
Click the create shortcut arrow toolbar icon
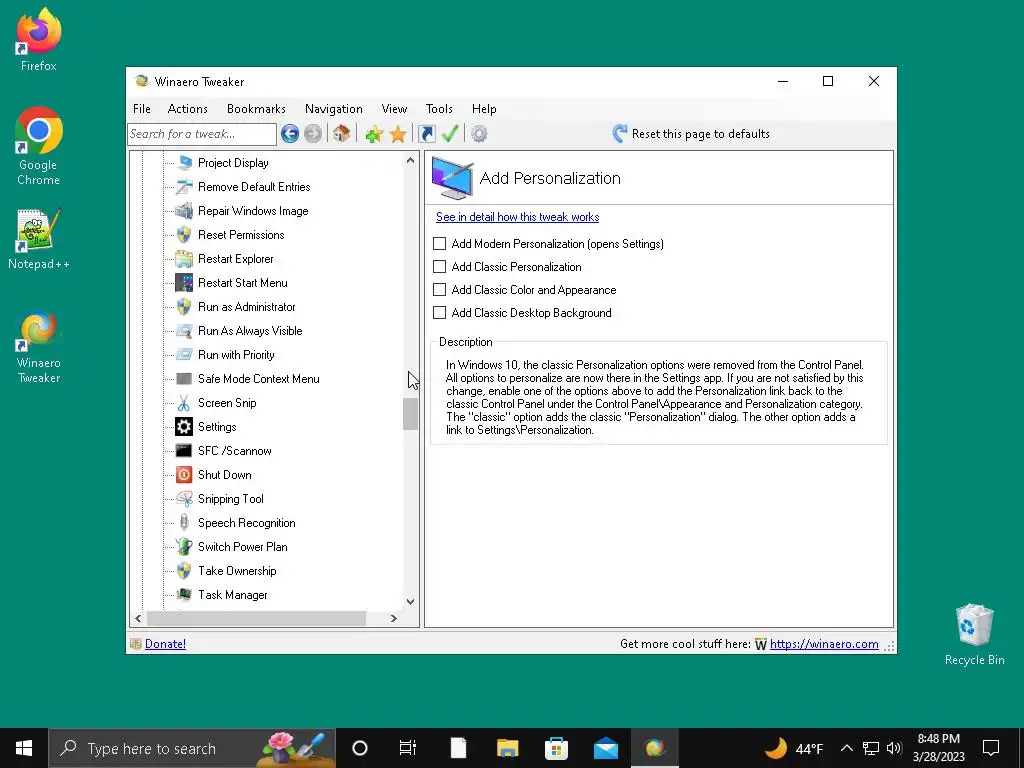tap(427, 134)
